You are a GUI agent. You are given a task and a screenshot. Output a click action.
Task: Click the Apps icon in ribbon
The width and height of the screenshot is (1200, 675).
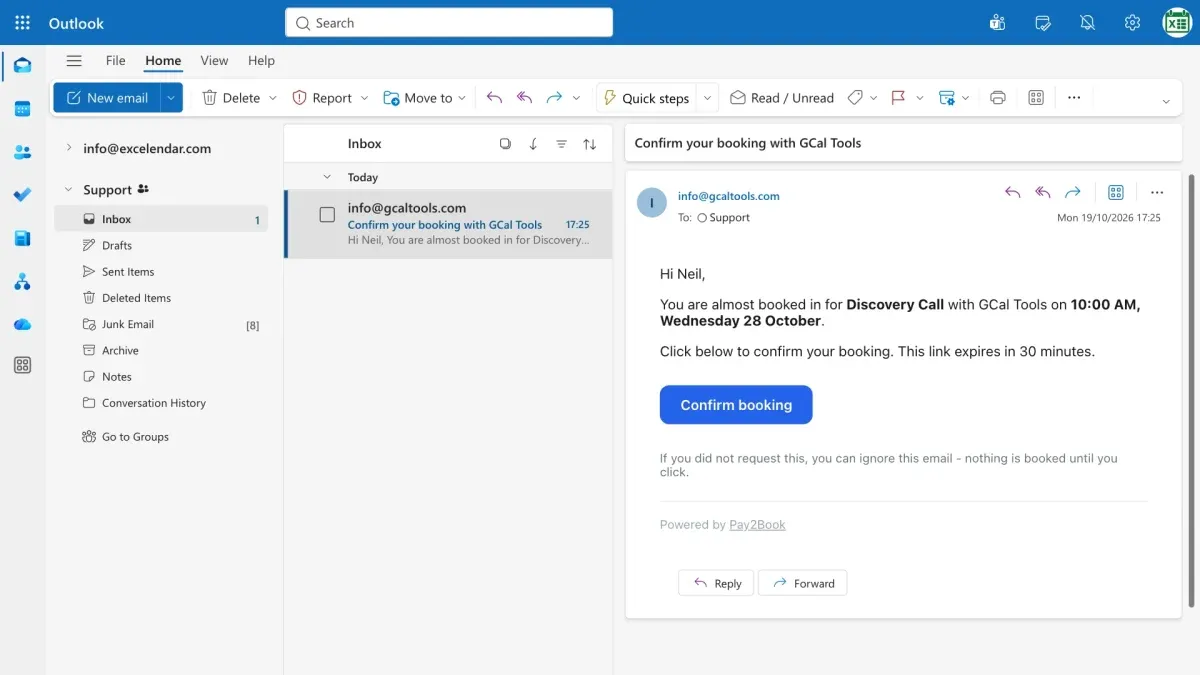[x=1036, y=98]
